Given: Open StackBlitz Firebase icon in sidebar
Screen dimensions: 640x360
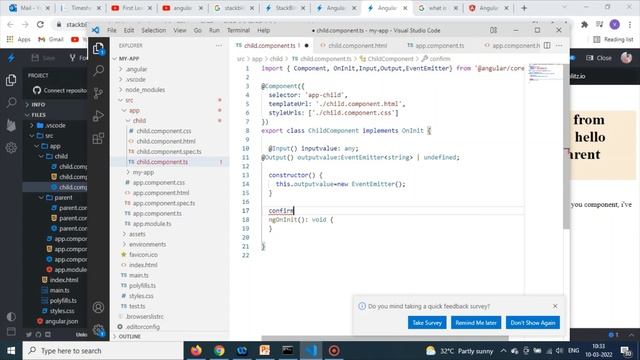Looking at the screenshot, I should 11,125.
